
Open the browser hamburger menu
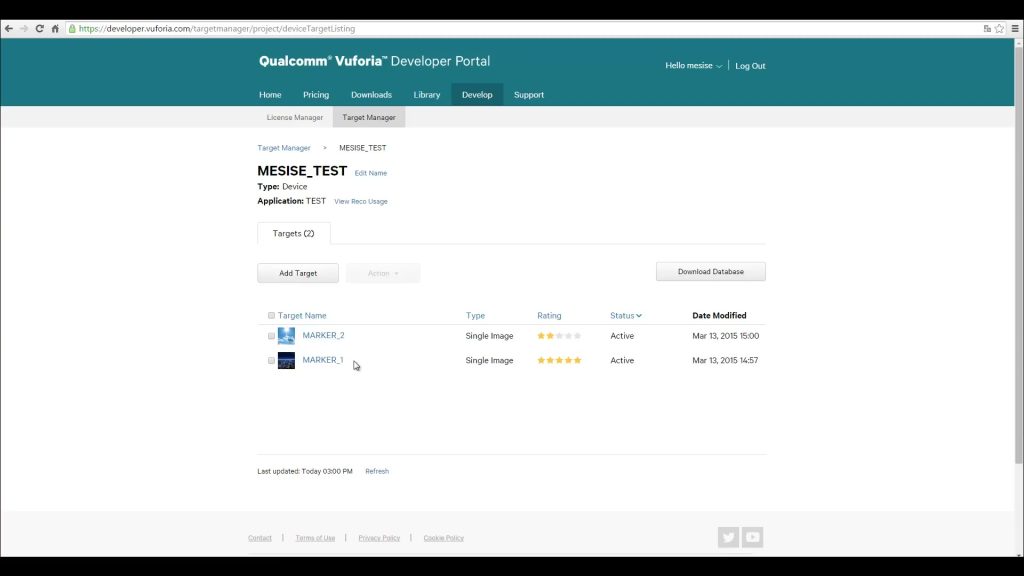tap(1015, 29)
